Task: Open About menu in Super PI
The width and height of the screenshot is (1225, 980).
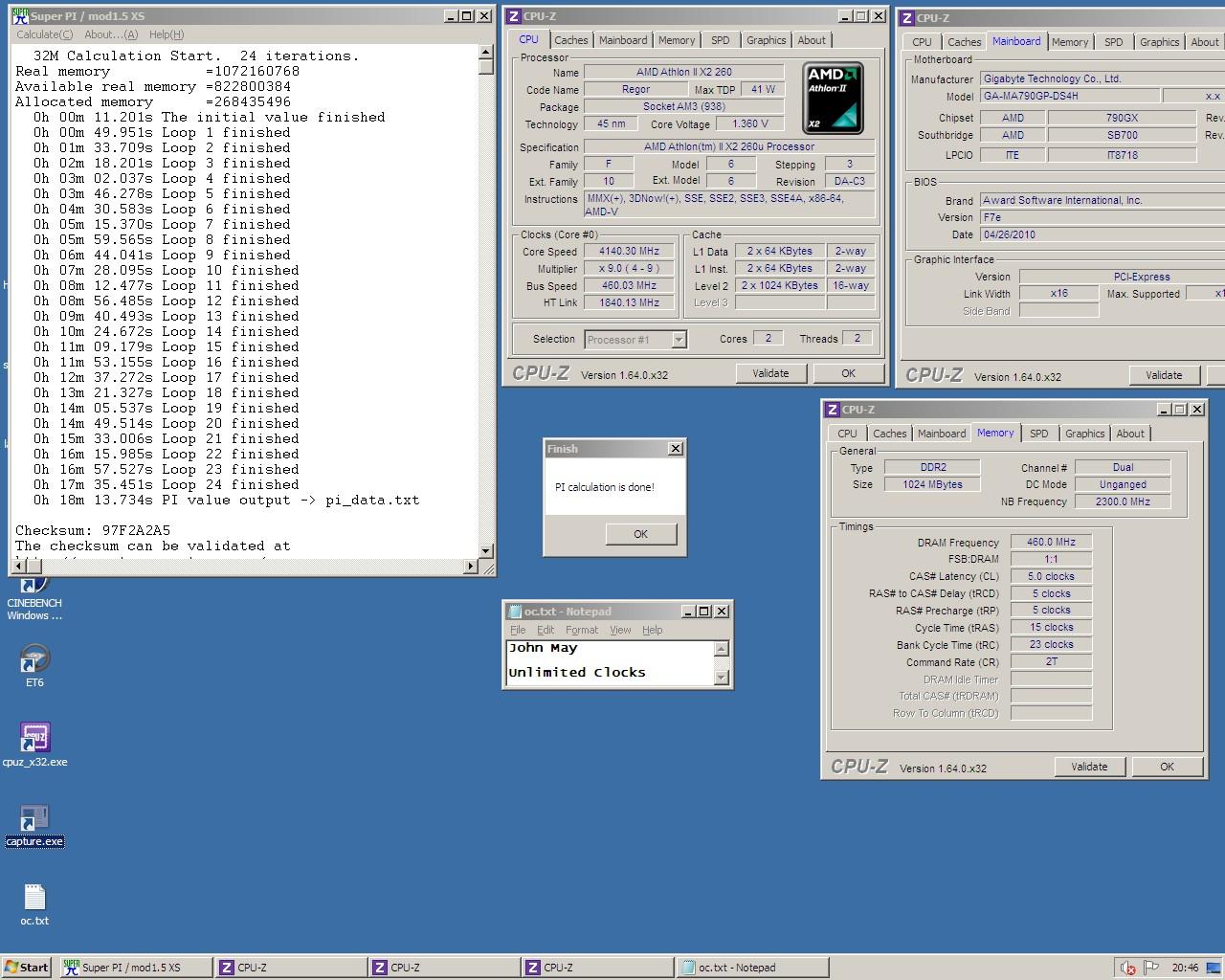Action: (x=111, y=34)
